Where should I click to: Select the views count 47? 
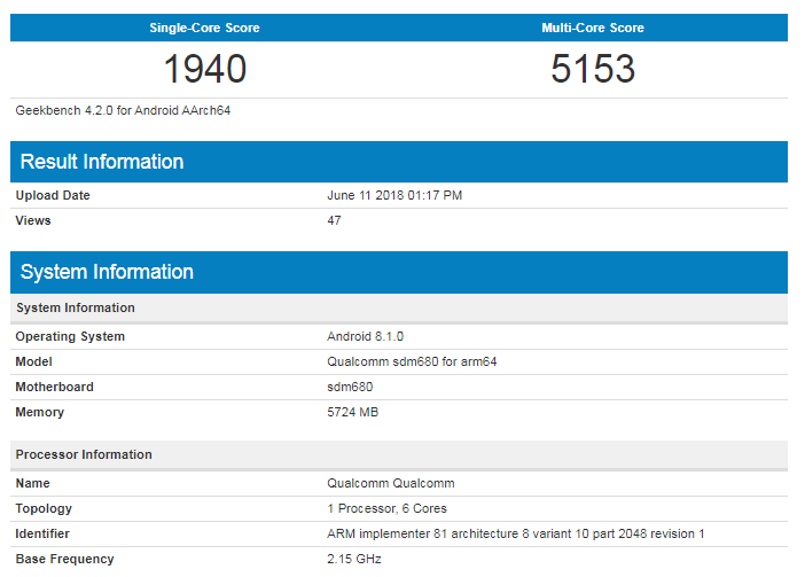pyautogui.click(x=334, y=220)
